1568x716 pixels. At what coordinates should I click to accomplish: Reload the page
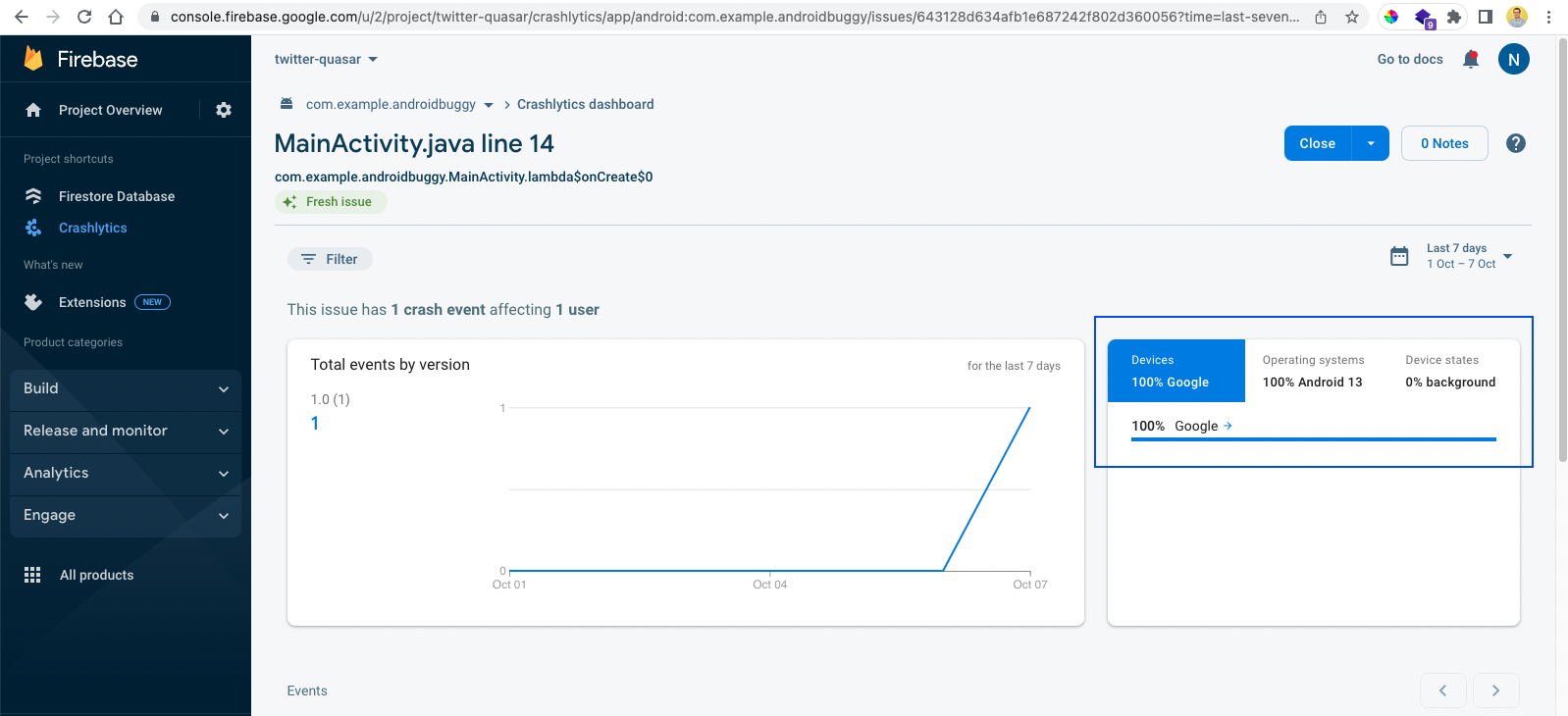(84, 17)
